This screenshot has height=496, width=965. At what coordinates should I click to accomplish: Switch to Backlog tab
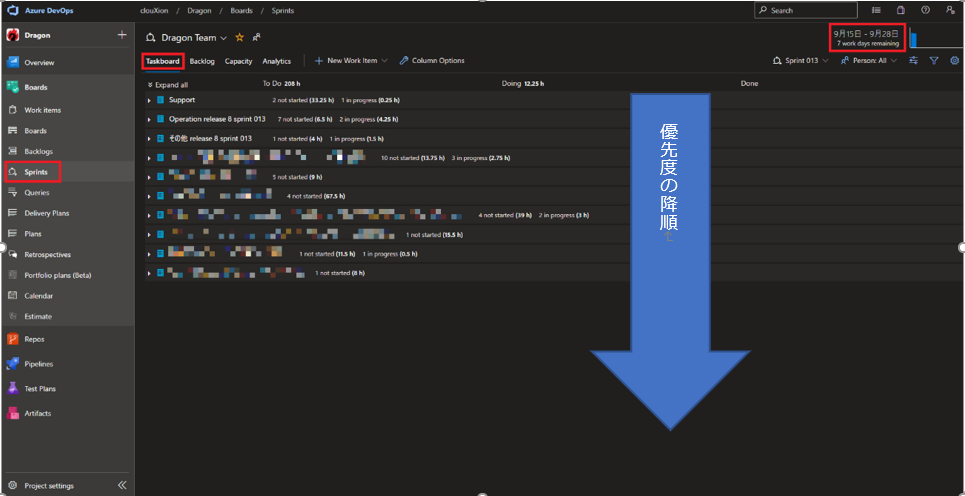(x=202, y=61)
